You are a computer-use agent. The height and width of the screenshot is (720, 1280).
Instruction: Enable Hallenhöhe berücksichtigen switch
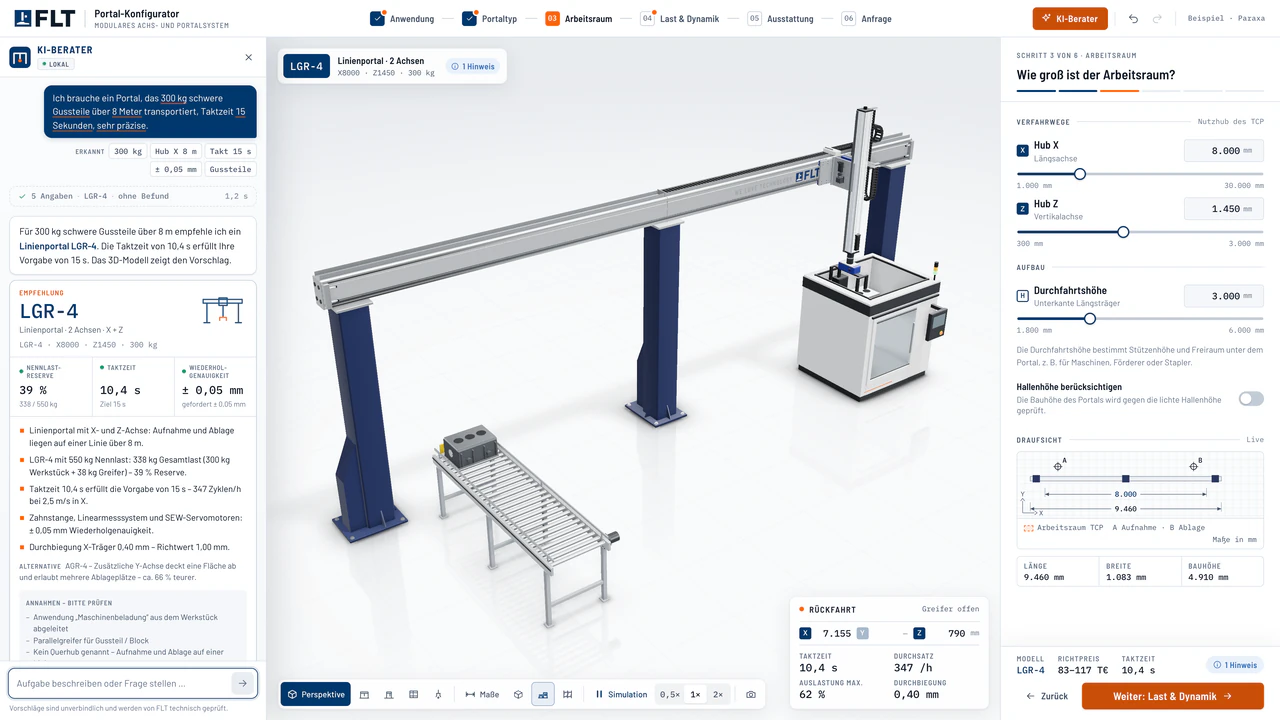(1251, 398)
